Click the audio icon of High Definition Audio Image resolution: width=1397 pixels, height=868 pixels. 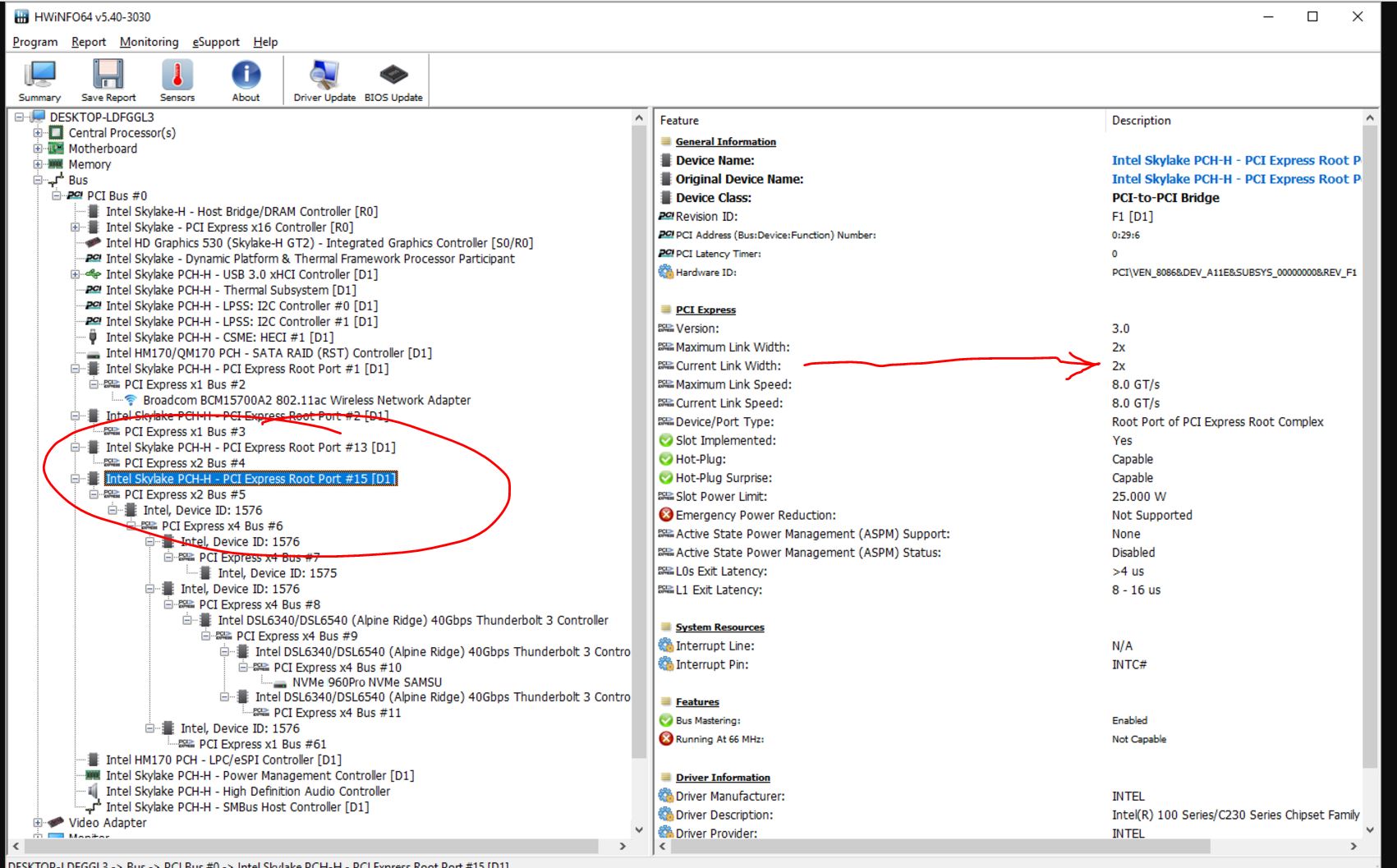(93, 791)
